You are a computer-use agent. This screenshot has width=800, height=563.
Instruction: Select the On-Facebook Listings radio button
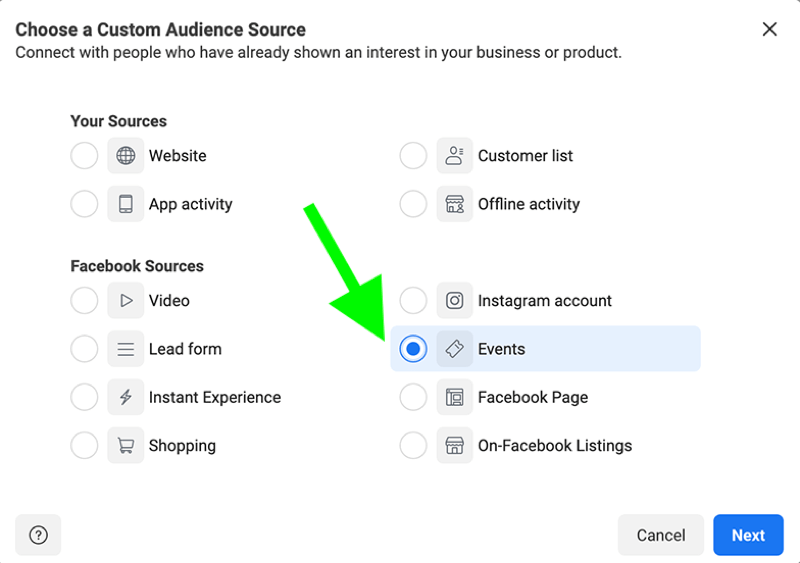(x=413, y=445)
